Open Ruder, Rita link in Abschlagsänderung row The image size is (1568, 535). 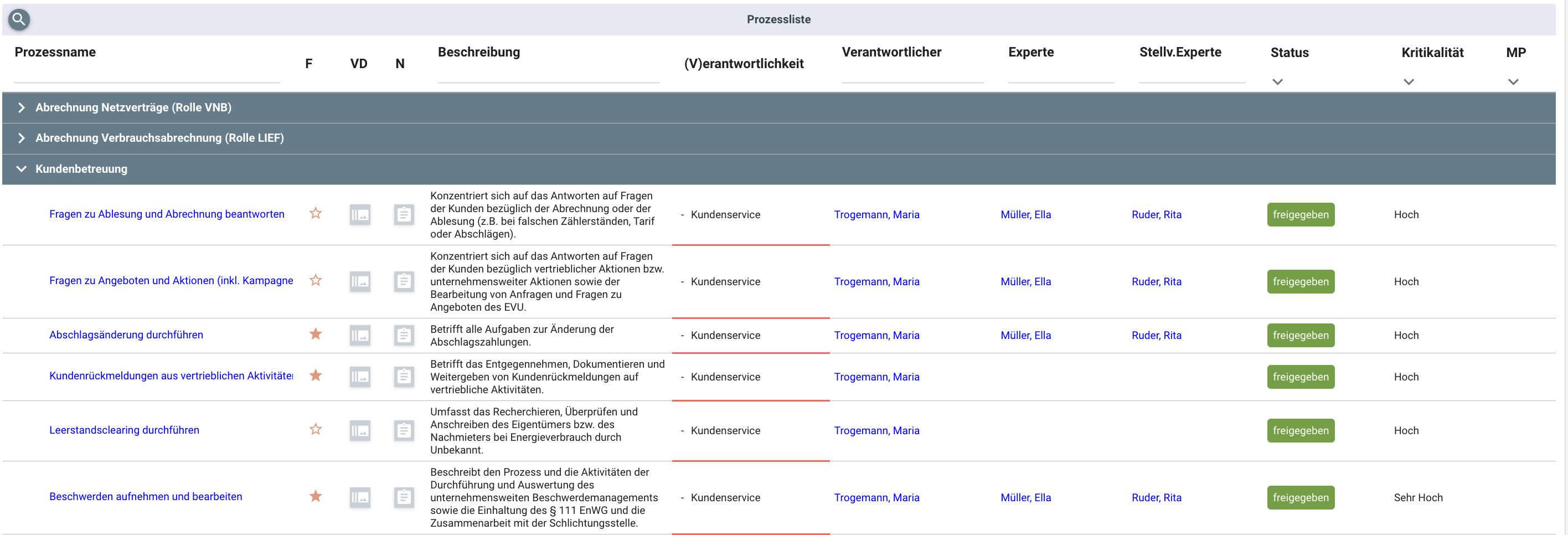tap(1156, 336)
